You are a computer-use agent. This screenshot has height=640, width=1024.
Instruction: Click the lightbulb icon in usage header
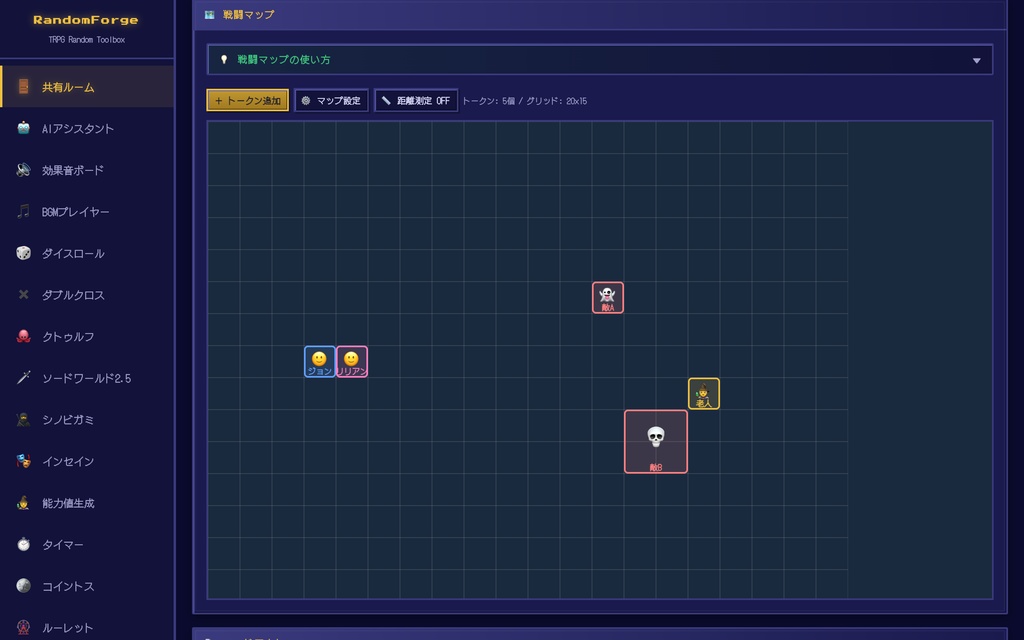[x=224, y=59]
